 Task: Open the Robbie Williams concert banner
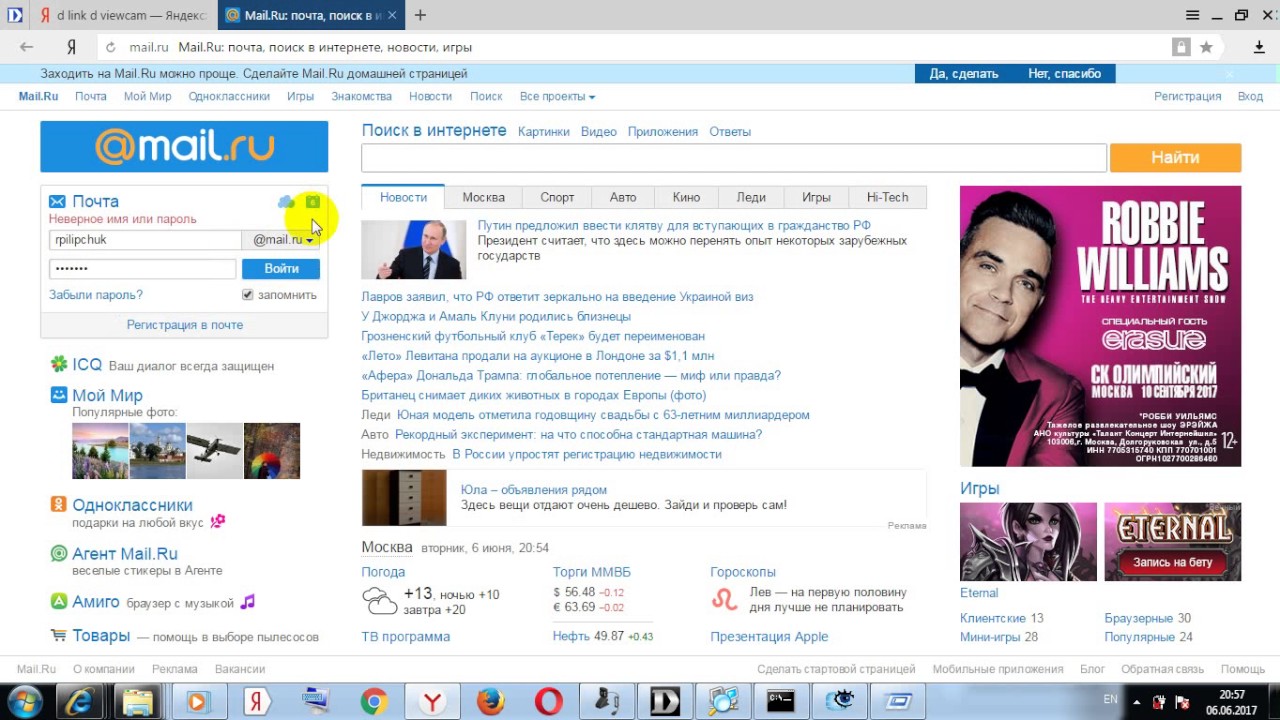coord(1100,326)
